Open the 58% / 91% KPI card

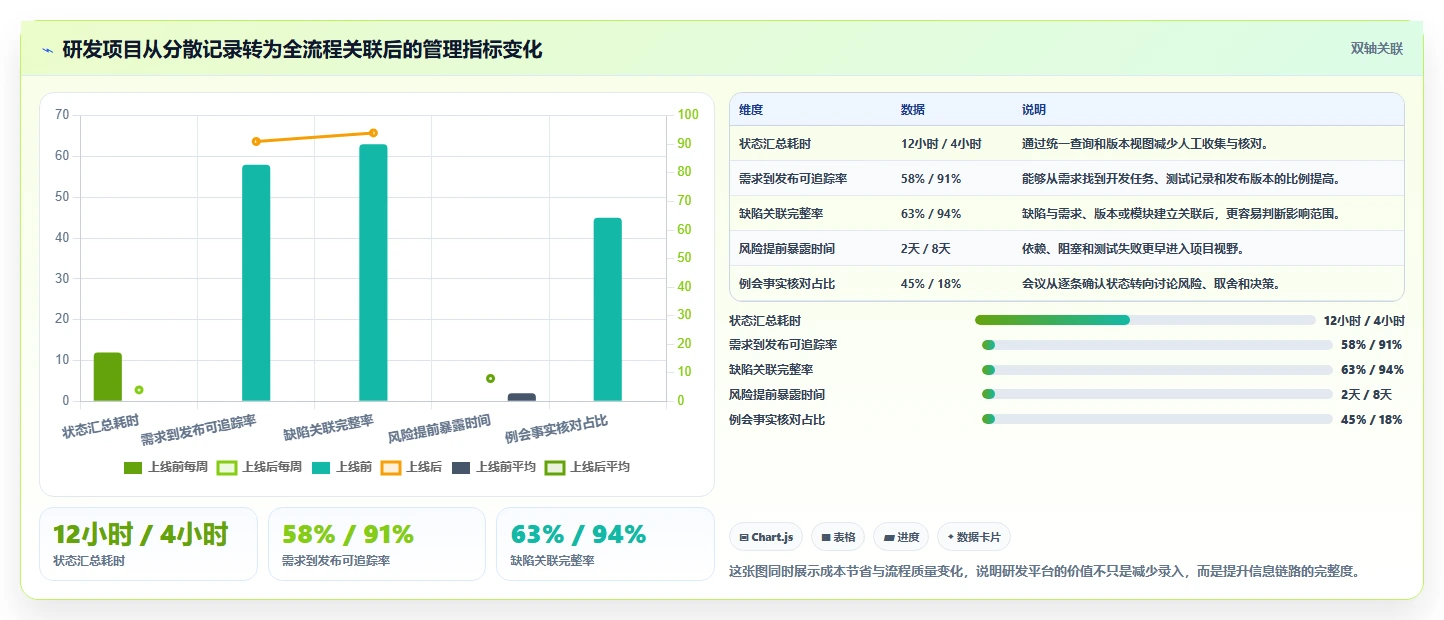click(377, 544)
